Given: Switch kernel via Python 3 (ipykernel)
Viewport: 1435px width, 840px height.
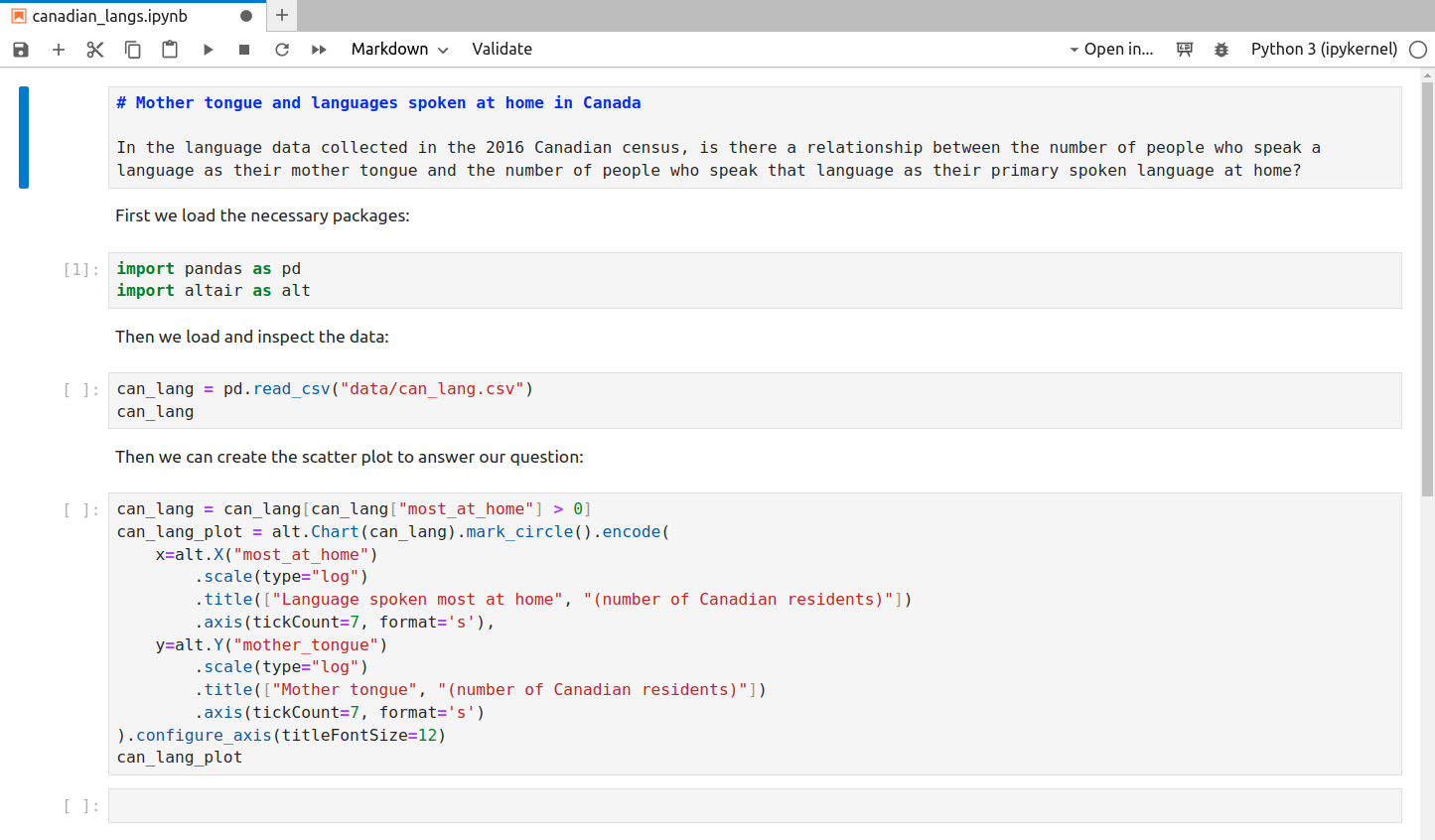Looking at the screenshot, I should tap(1324, 50).
